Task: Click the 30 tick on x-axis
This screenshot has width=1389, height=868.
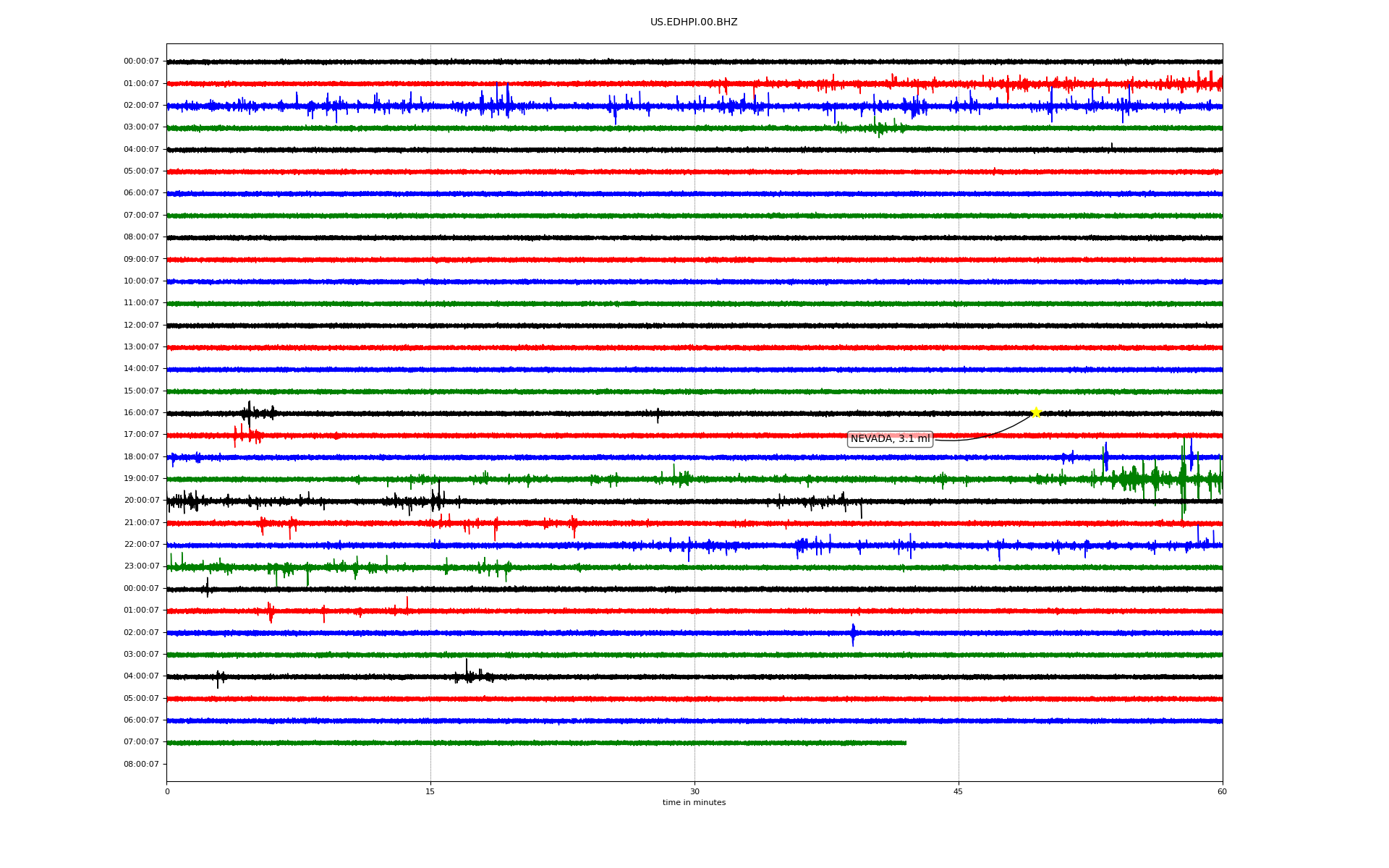Action: coord(694,791)
